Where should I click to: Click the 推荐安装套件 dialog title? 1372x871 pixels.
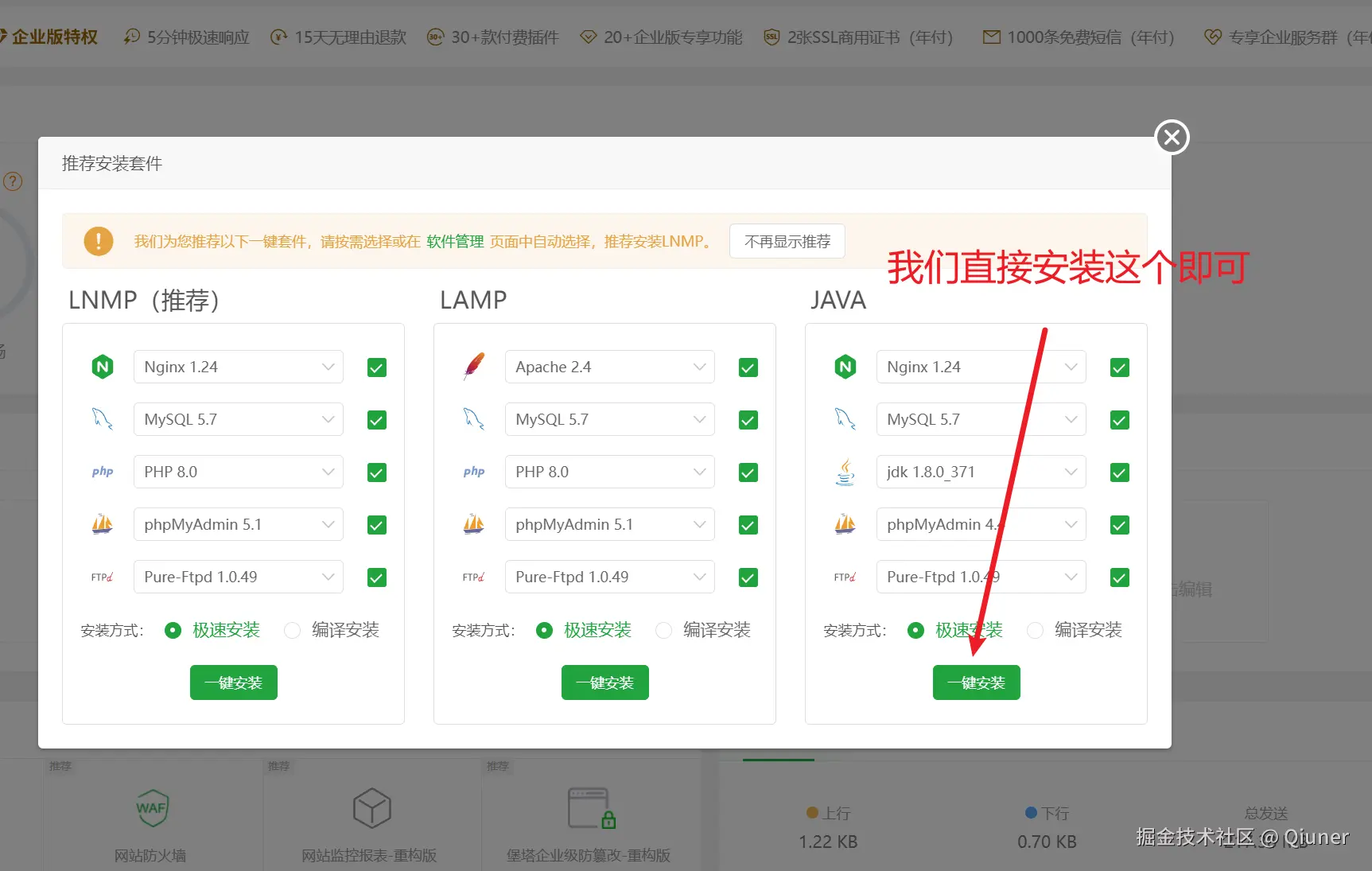click(x=112, y=163)
